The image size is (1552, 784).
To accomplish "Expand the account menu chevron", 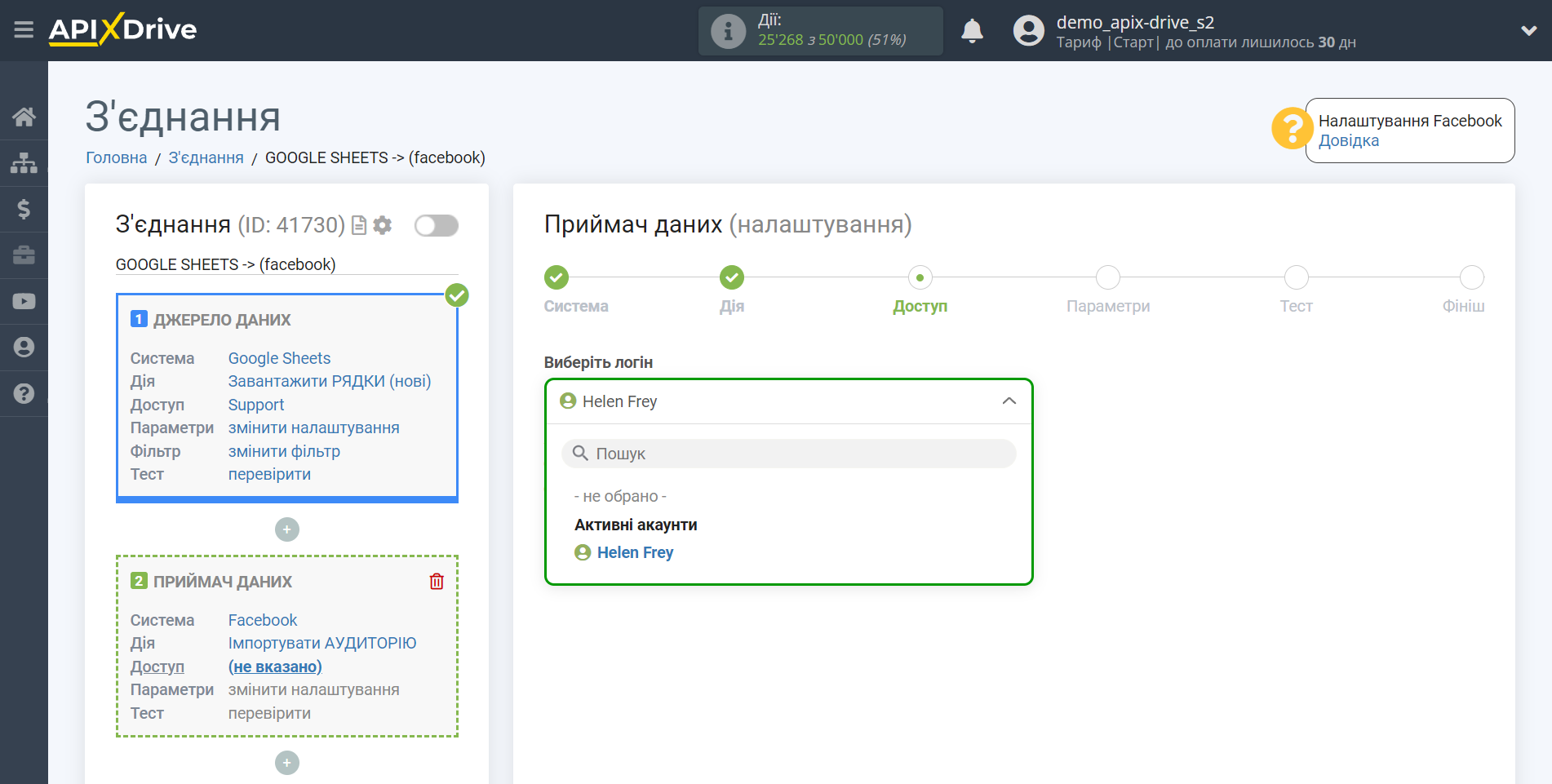I will pos(1529,31).
